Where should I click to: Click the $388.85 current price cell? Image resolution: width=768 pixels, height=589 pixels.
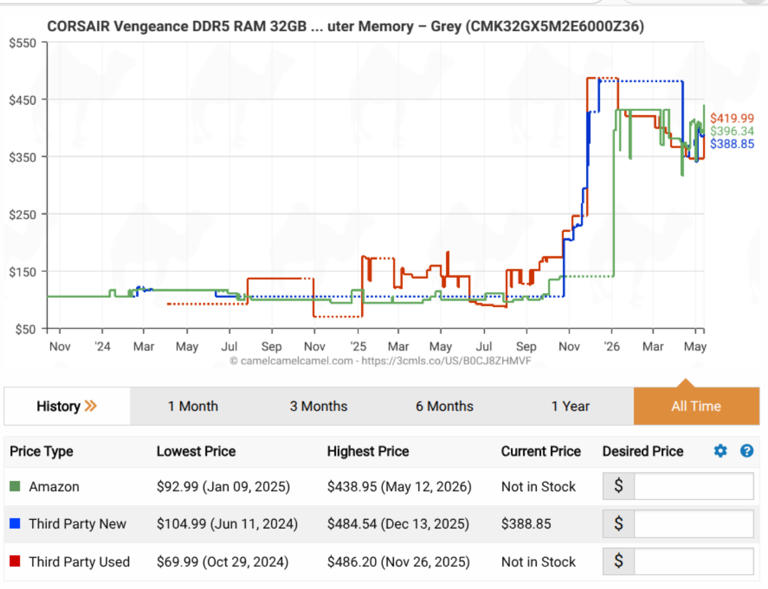(526, 524)
